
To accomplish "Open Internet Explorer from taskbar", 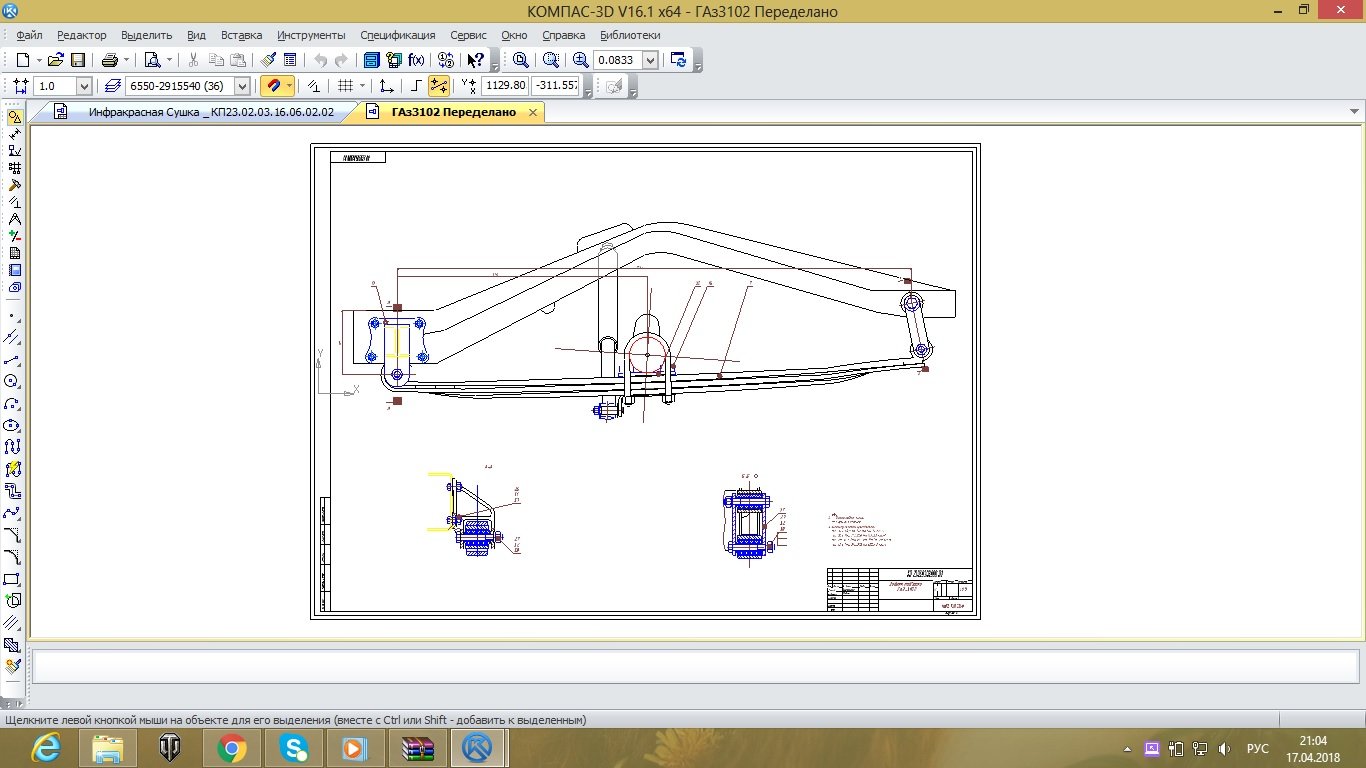I will coord(46,747).
